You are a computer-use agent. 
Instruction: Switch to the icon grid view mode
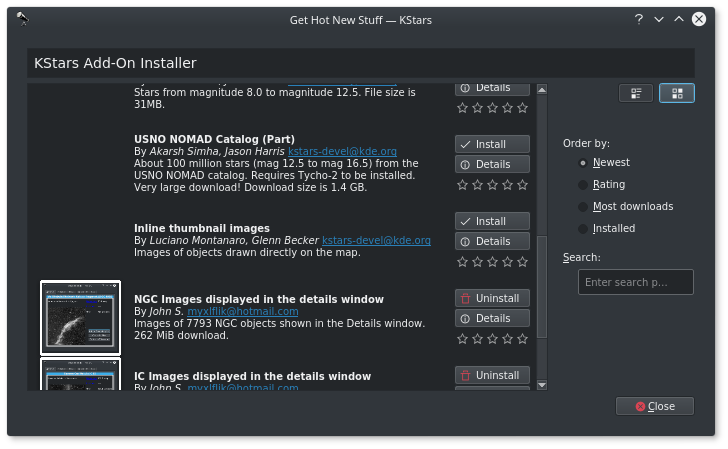677,93
